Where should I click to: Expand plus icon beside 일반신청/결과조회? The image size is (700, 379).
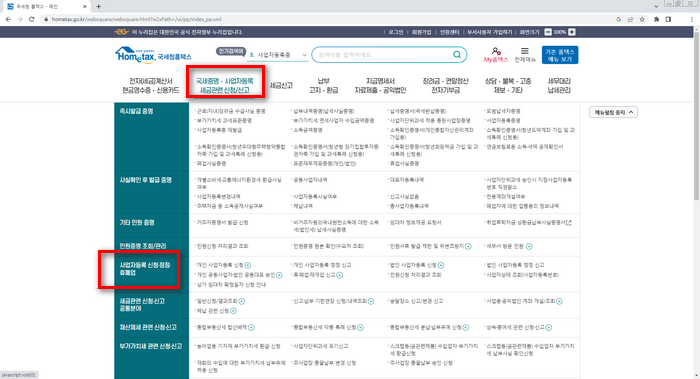pyautogui.click(x=242, y=301)
